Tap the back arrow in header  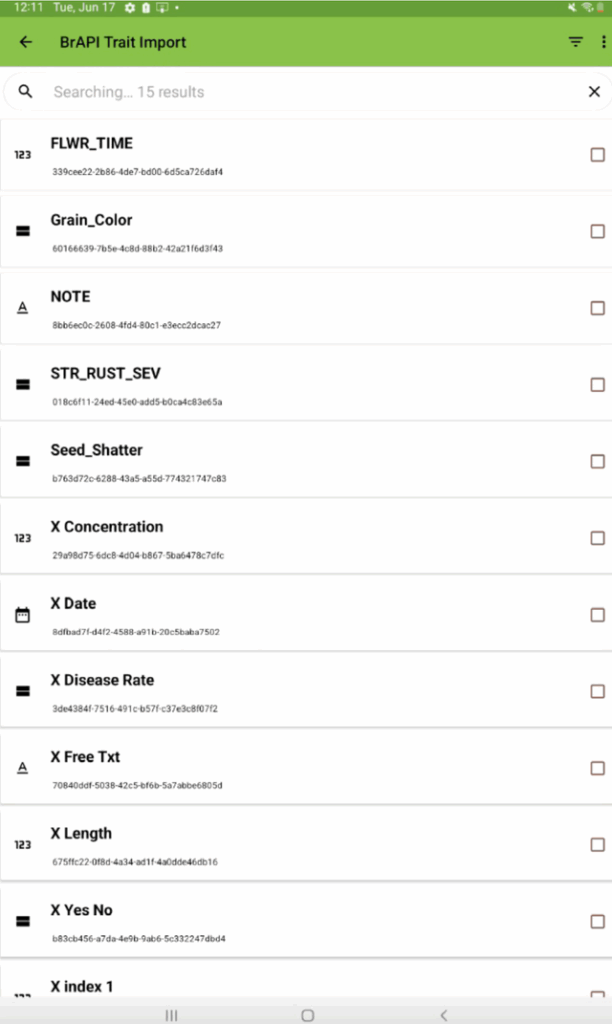pyautogui.click(x=26, y=42)
